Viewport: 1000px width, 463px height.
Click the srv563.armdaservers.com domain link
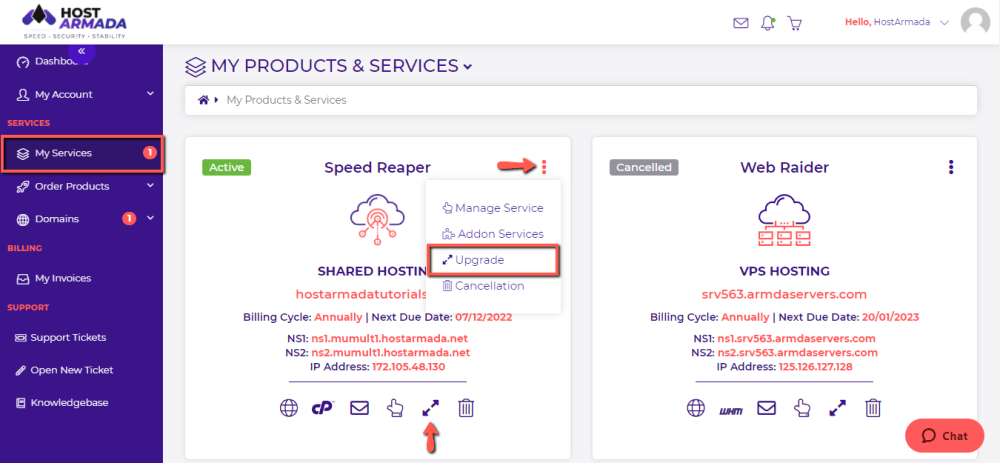pyautogui.click(x=784, y=294)
